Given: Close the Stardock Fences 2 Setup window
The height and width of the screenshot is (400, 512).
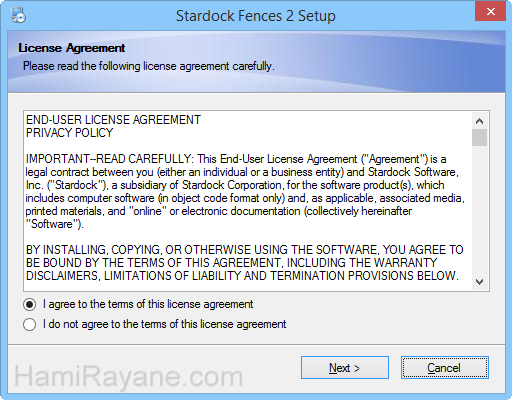Looking at the screenshot, I should [490, 11].
